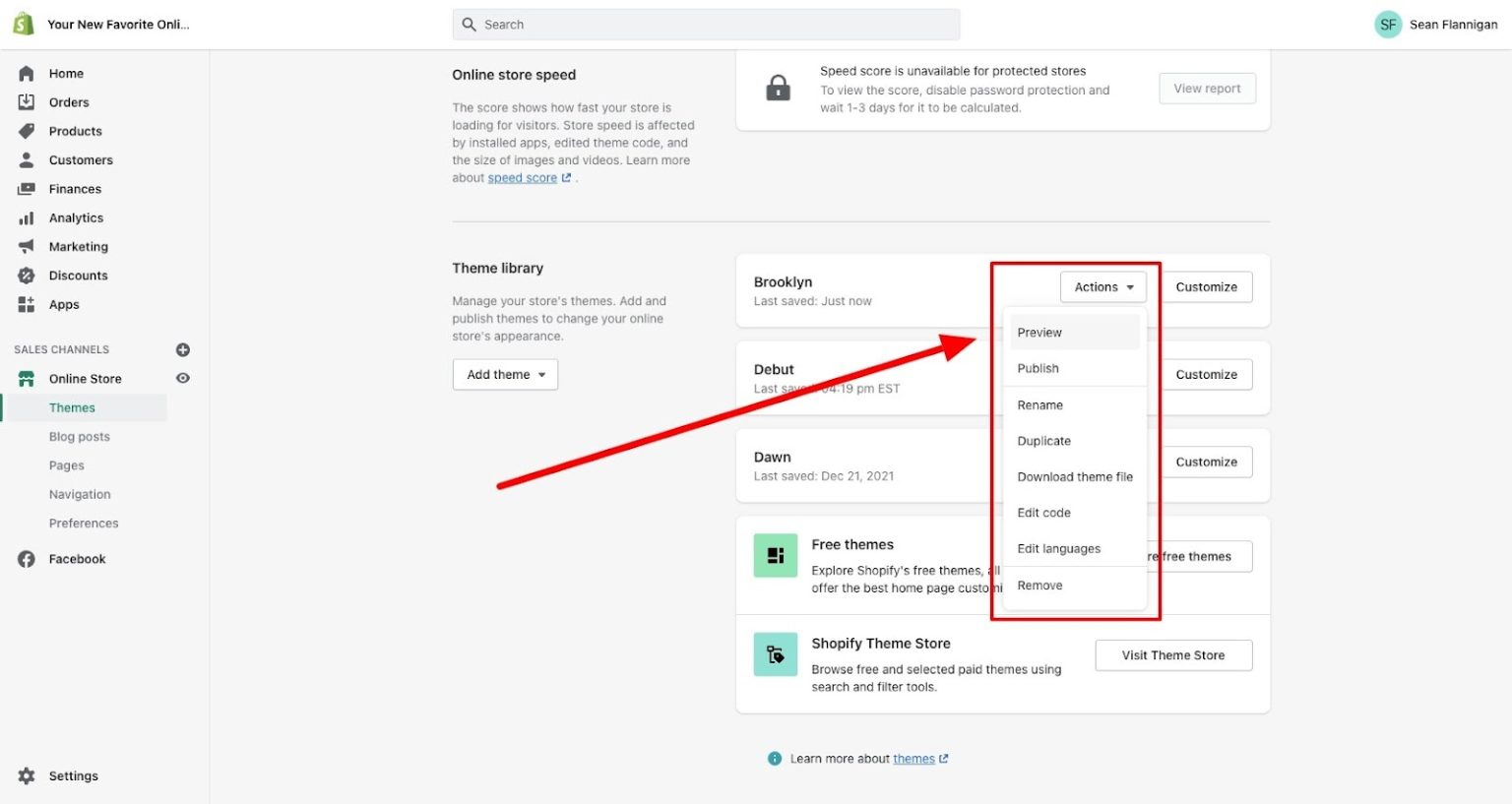Click the Products tag icon

(27, 131)
